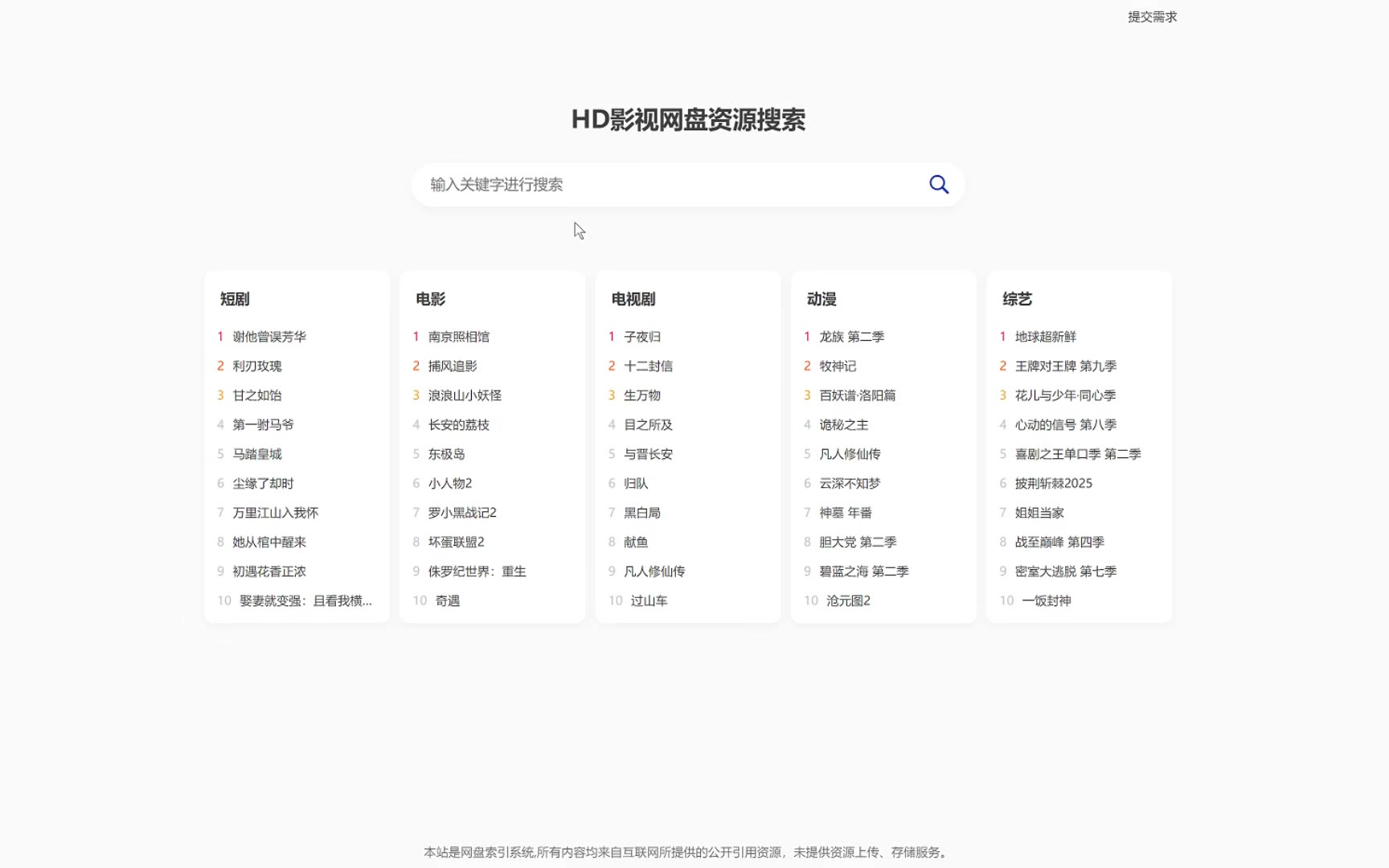Open 凡人修仙传 in the 电视剧 list
The image size is (1389, 868).
654,571
